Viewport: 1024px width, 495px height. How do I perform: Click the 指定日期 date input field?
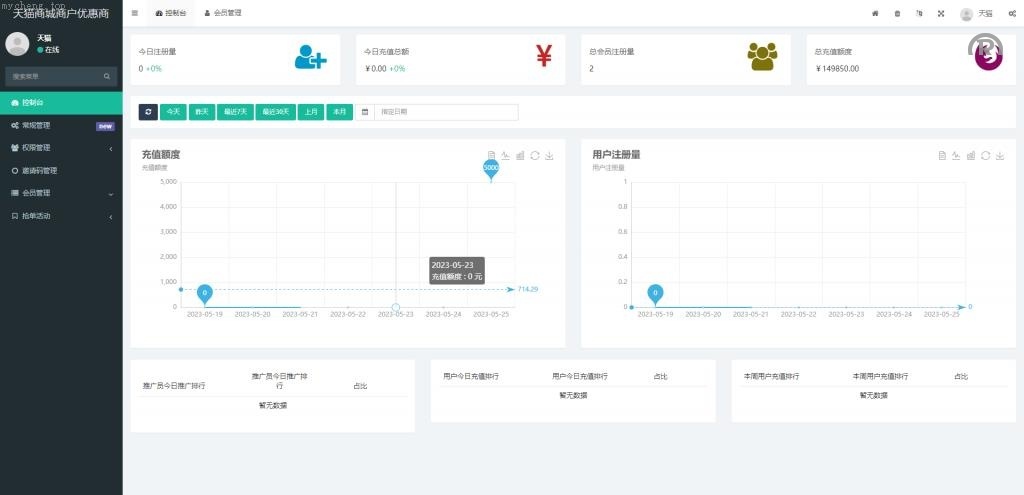tap(446, 112)
